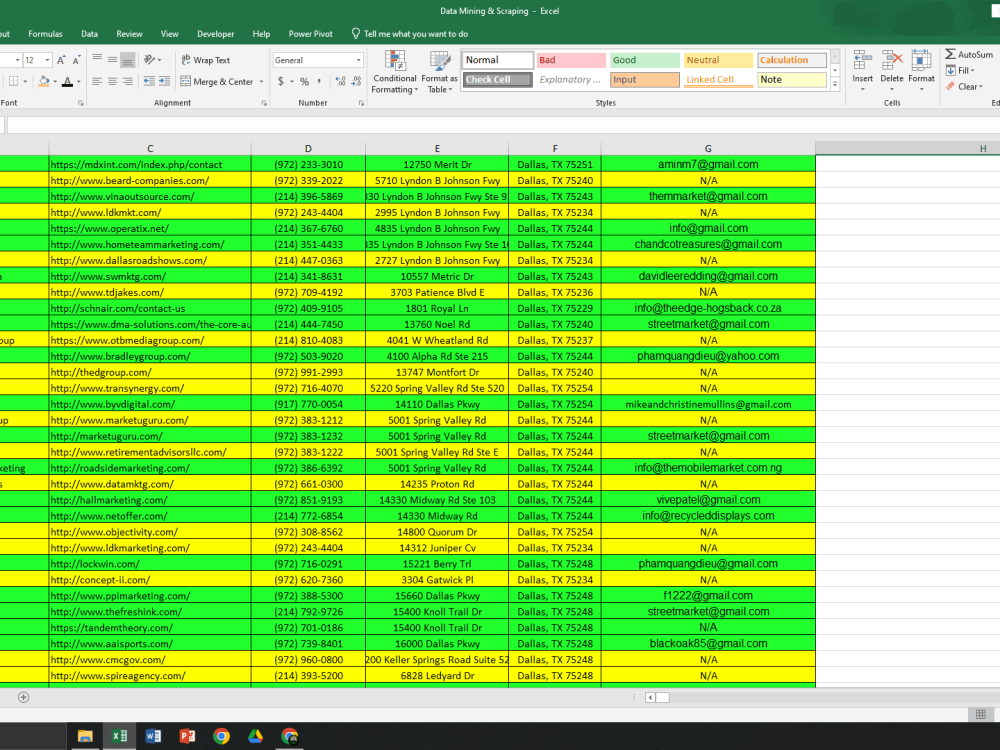This screenshot has height=750, width=1000.
Task: Expand the cell styles gallery
Action: click(835, 84)
